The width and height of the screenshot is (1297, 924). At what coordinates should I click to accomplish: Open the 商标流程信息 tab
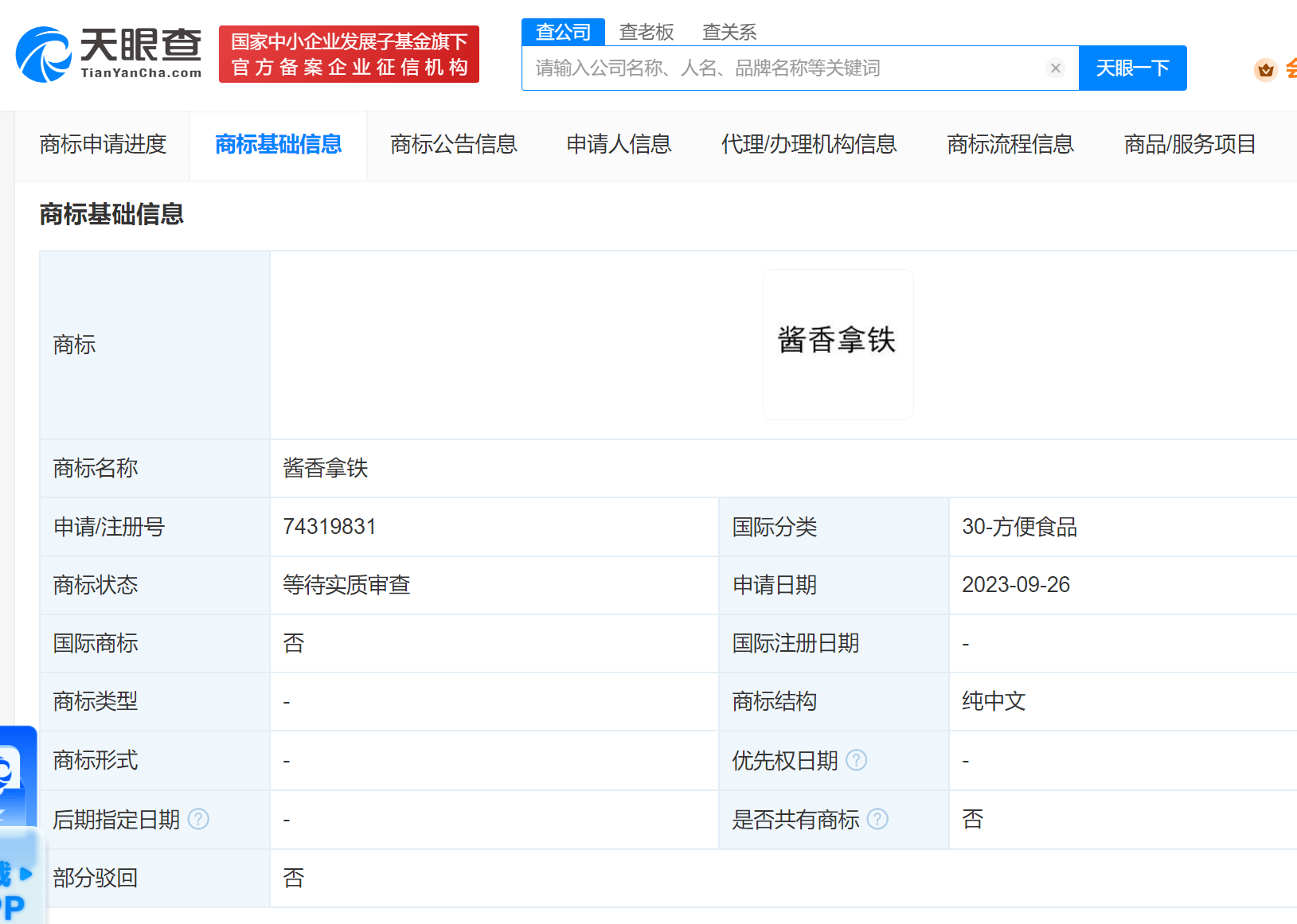[1010, 144]
